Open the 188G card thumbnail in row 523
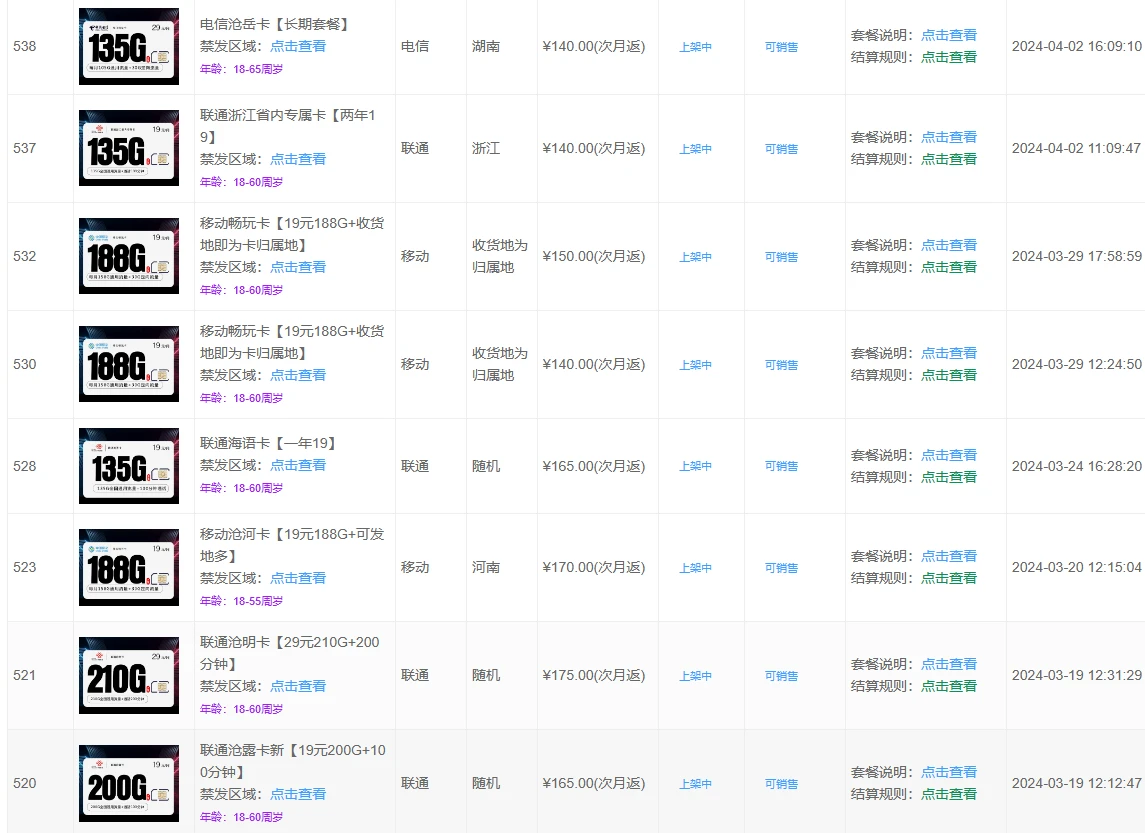The width and height of the screenshot is (1145, 833). click(x=129, y=567)
